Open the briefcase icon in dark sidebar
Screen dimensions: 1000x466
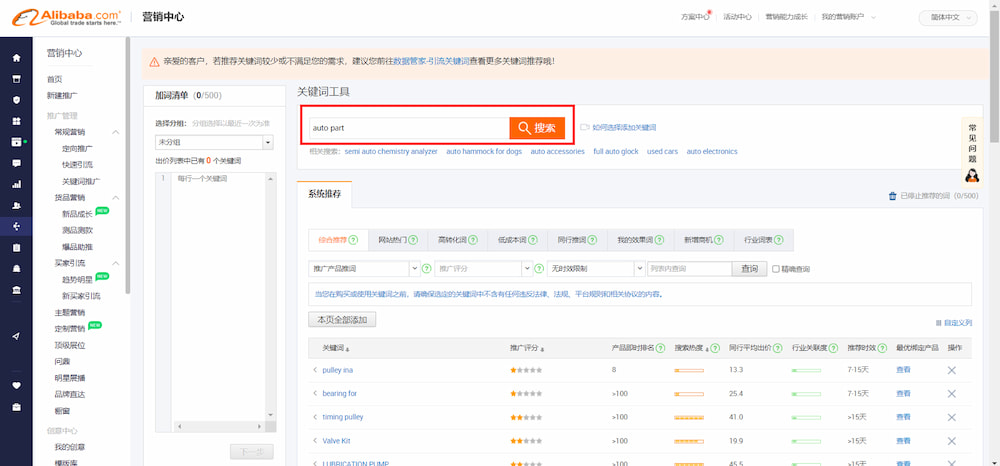pos(17,407)
